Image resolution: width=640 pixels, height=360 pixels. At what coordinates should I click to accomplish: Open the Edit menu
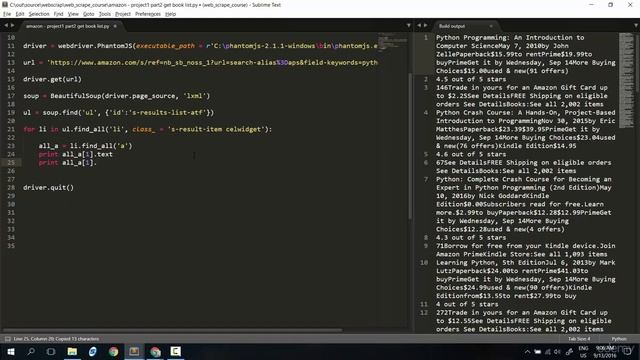[20, 14]
